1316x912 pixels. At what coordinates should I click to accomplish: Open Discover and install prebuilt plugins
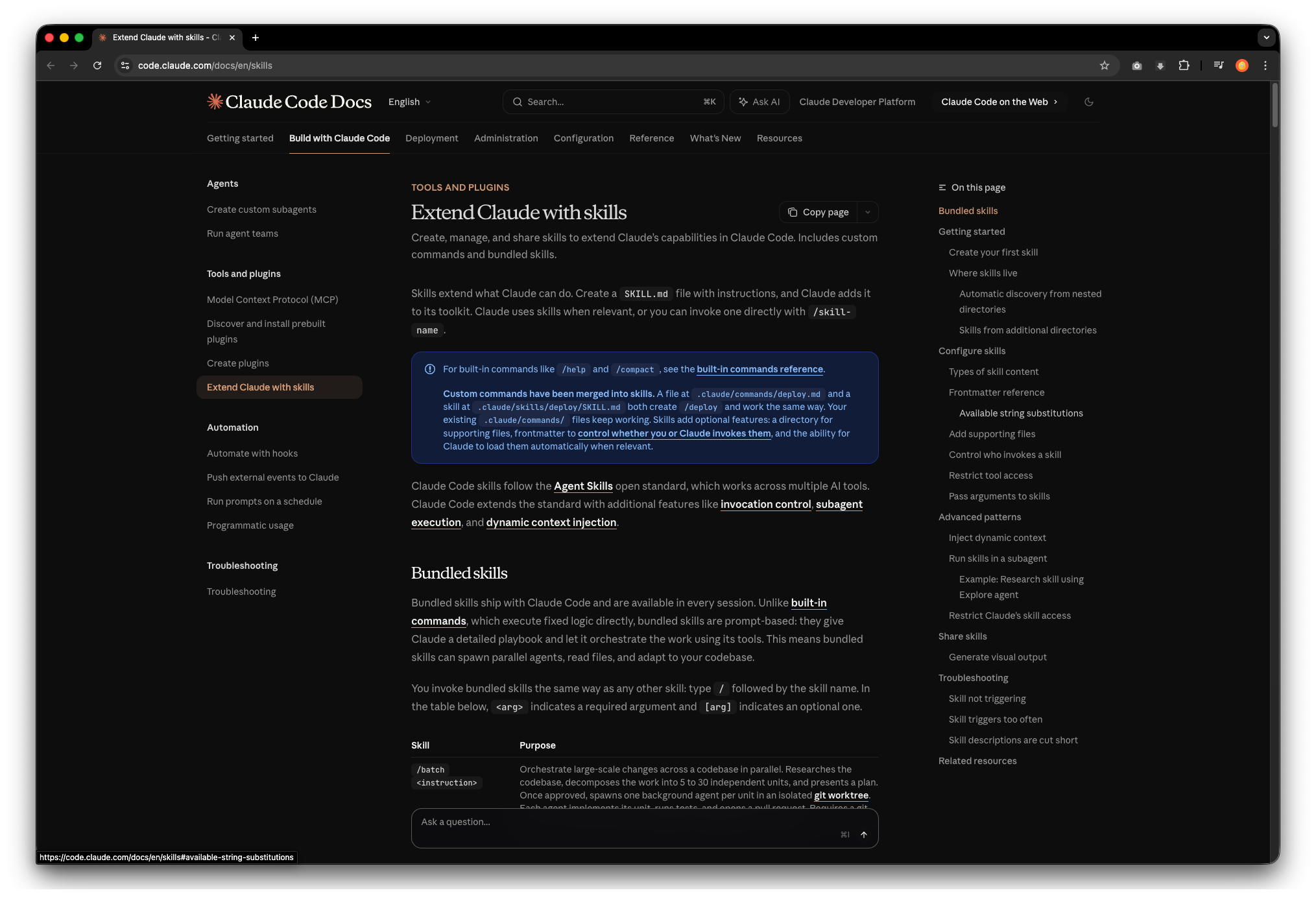point(266,331)
